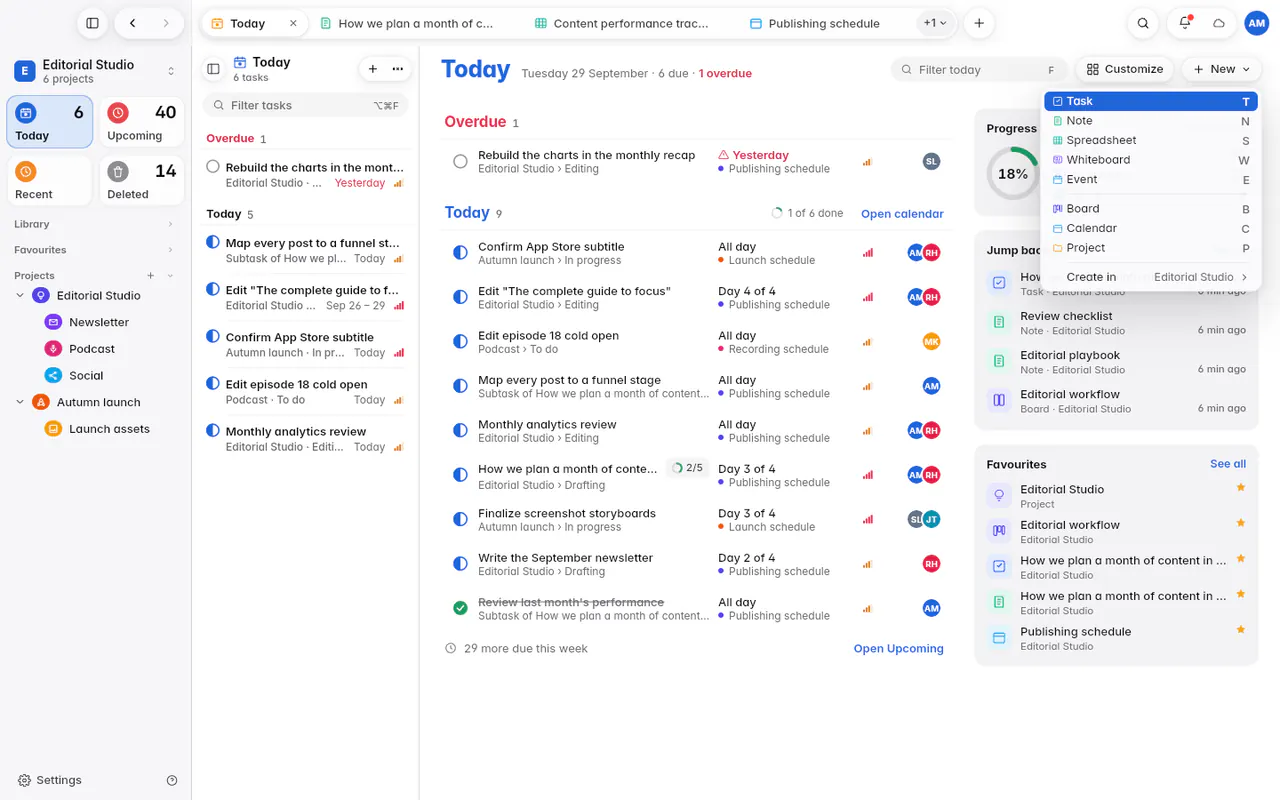Toggle status of Monthly analytics review in main view

click(x=460, y=430)
